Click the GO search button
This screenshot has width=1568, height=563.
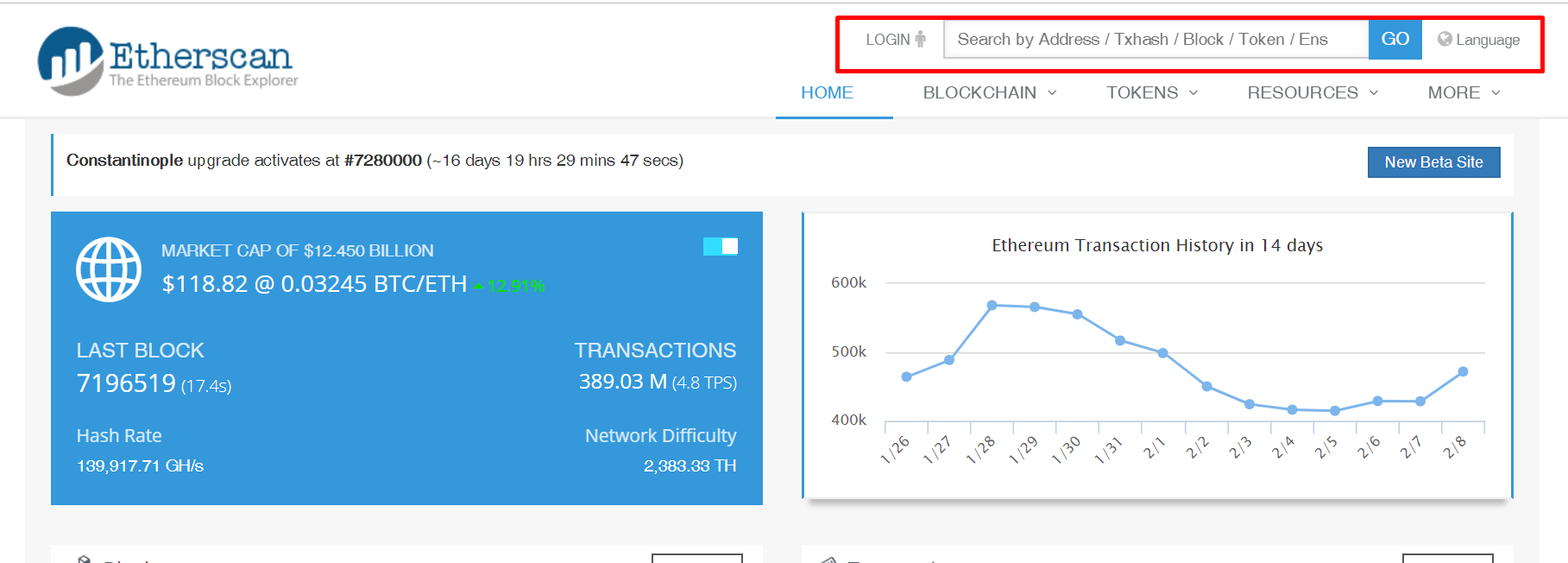point(1395,39)
